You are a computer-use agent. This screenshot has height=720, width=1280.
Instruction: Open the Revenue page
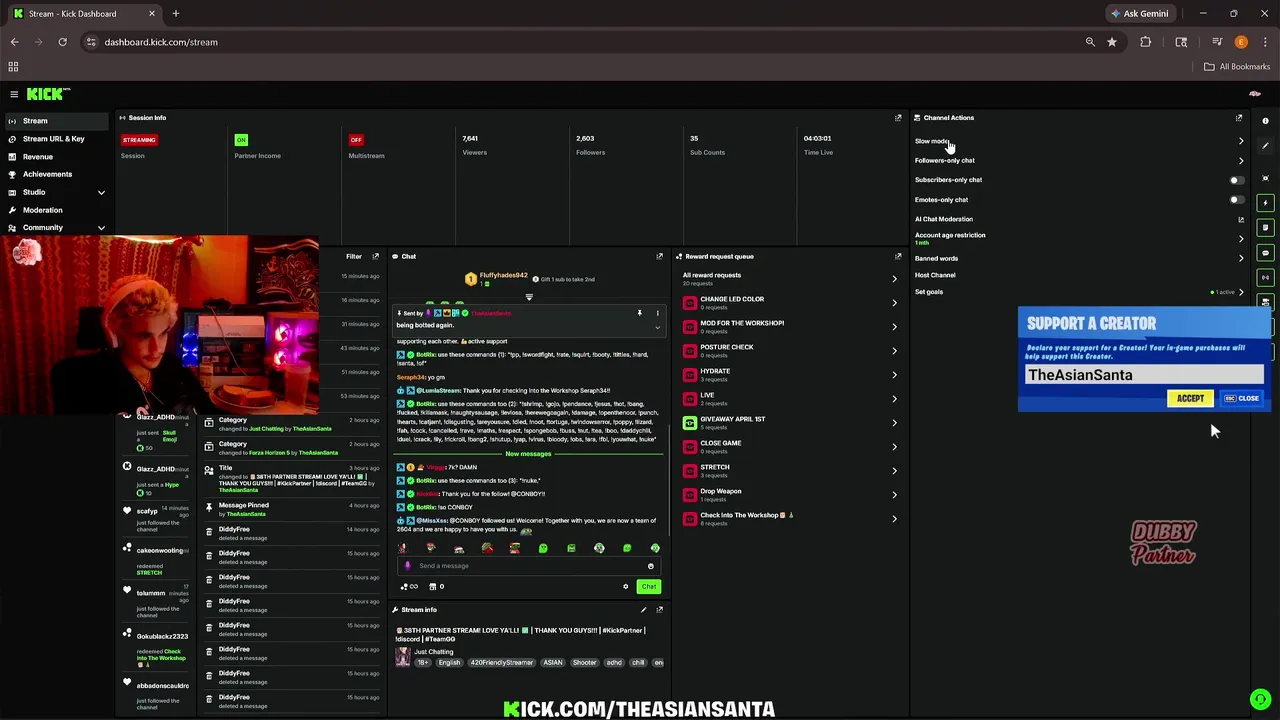[x=58, y=157]
